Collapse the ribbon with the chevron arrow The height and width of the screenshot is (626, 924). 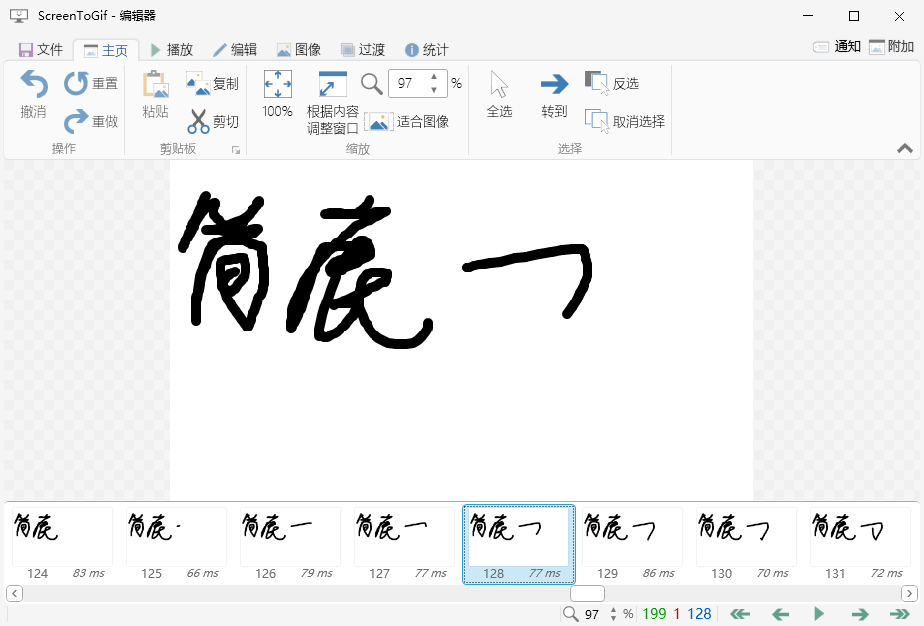point(905,146)
